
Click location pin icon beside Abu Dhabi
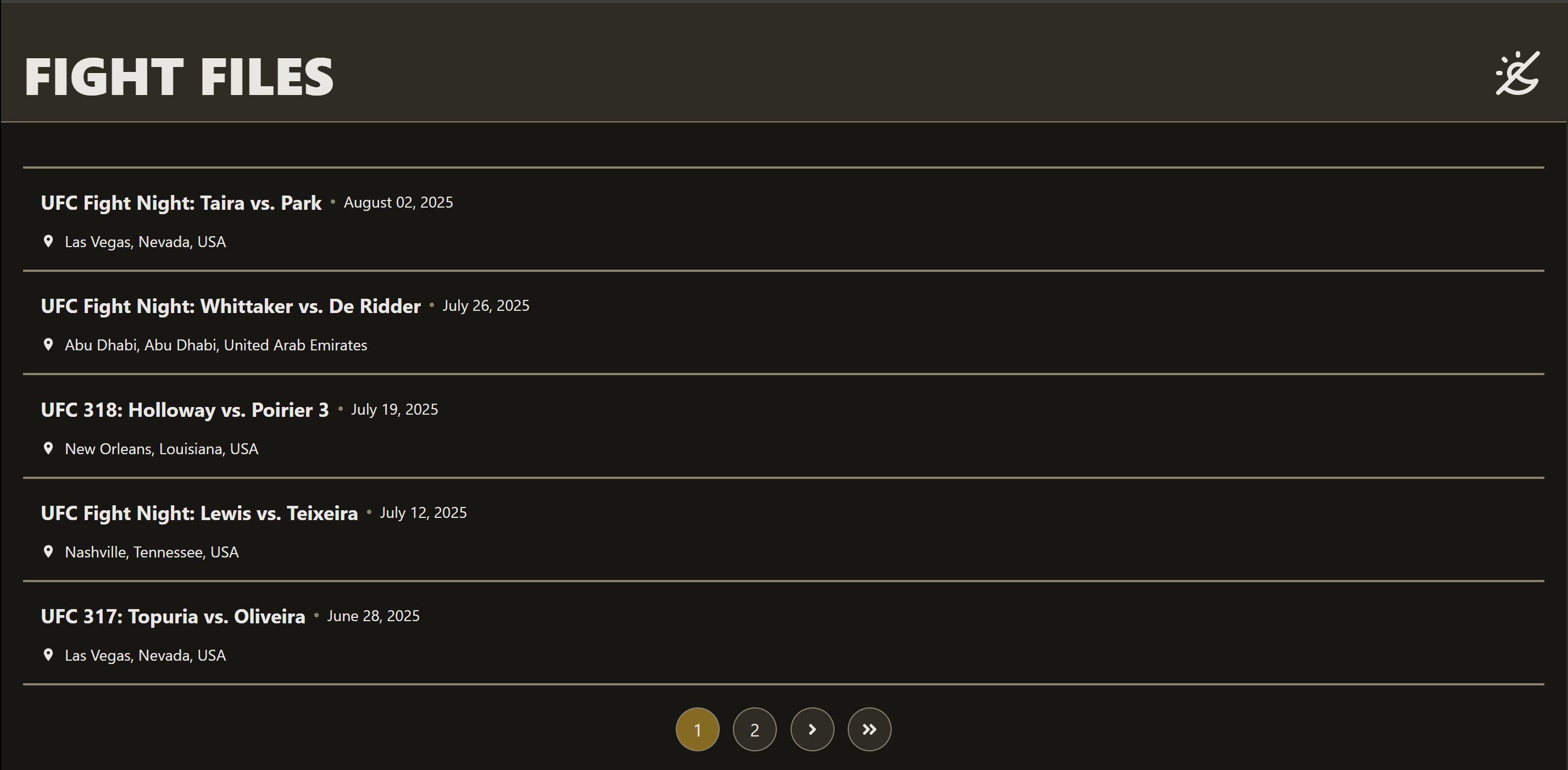coord(48,344)
